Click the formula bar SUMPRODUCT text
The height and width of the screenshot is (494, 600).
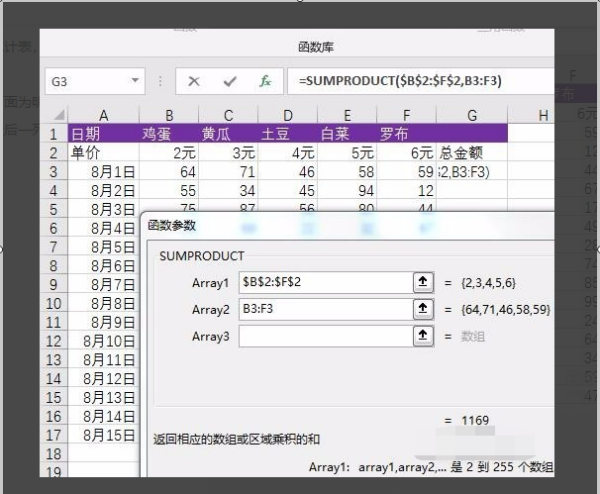point(420,81)
